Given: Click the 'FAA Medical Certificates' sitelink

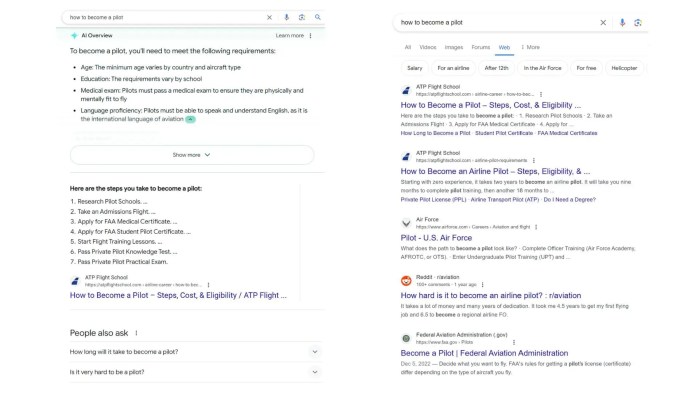Looking at the screenshot, I should tap(567, 133).
